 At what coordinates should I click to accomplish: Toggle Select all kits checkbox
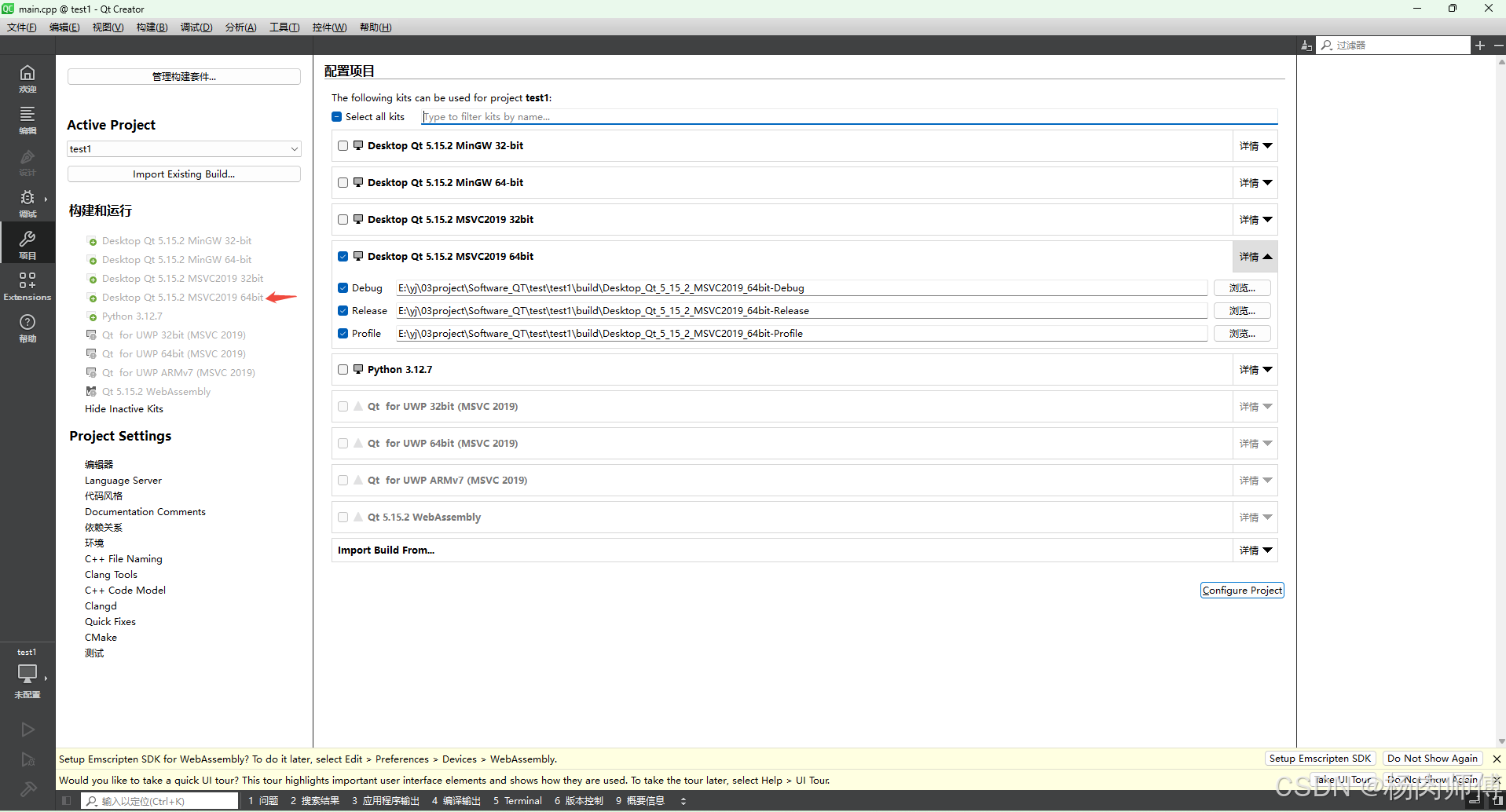(x=337, y=116)
